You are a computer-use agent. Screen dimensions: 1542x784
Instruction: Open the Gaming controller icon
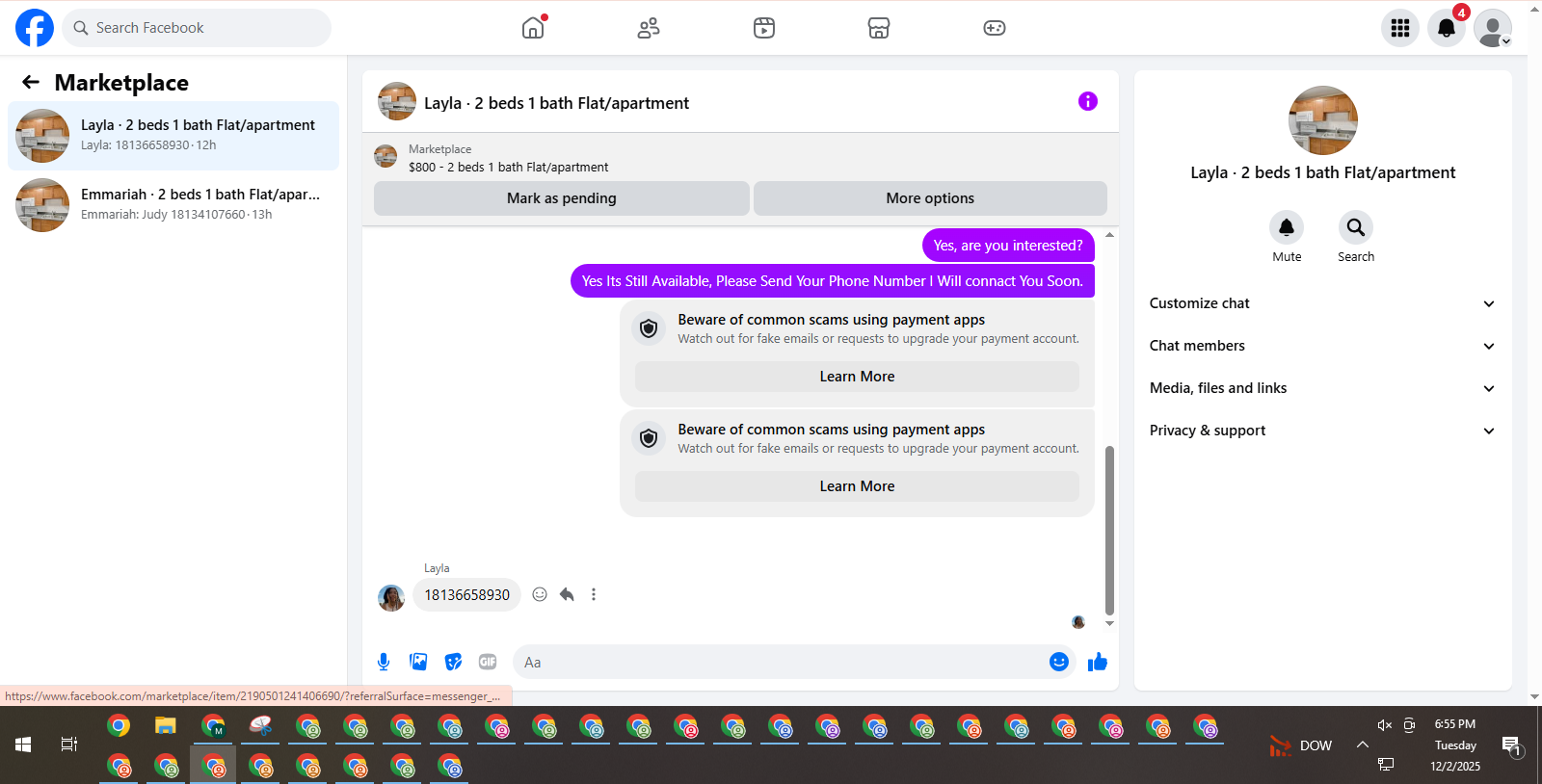click(x=995, y=28)
